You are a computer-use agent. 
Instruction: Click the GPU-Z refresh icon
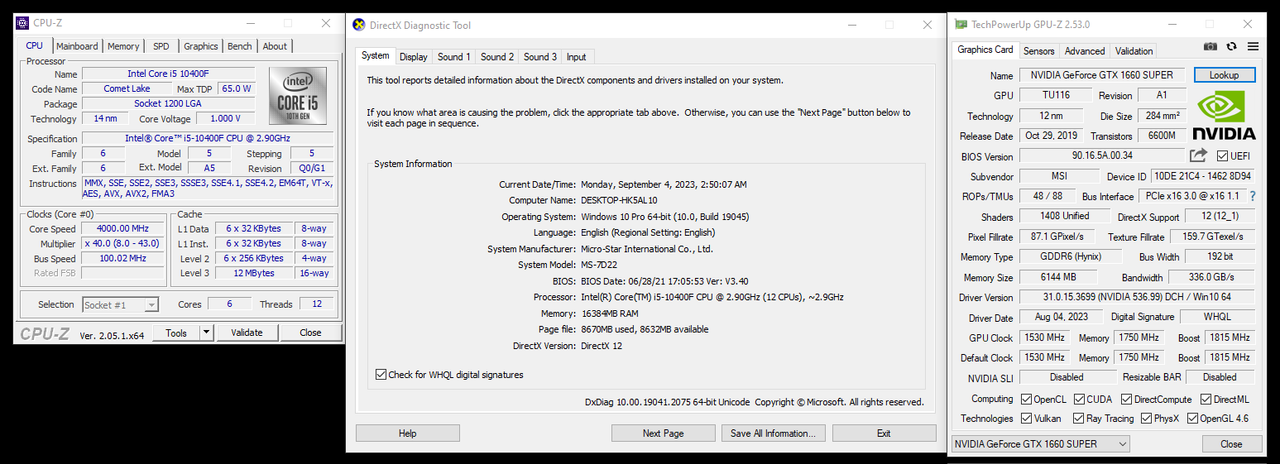[1231, 47]
